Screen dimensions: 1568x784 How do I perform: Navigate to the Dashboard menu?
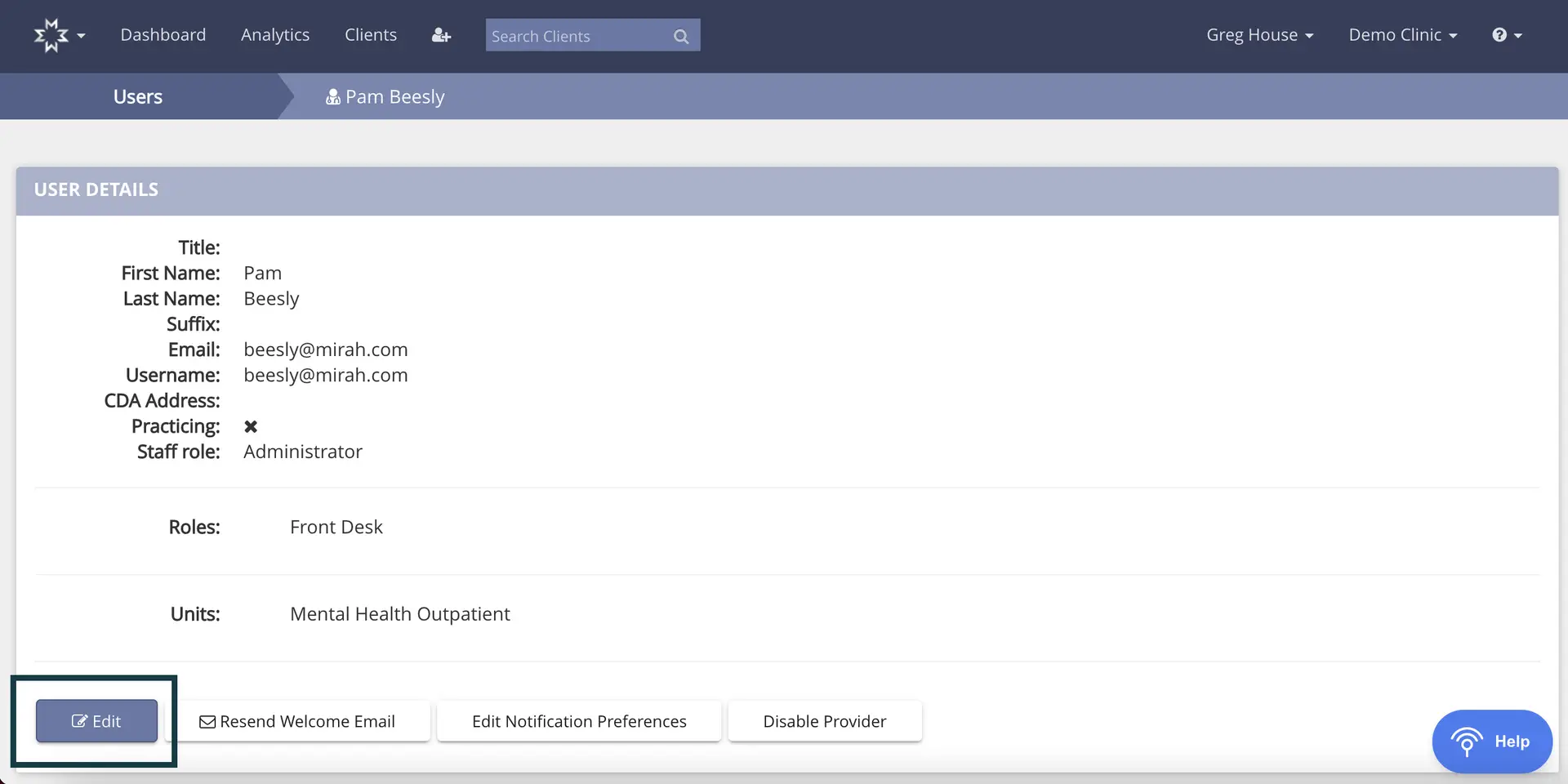tap(163, 34)
